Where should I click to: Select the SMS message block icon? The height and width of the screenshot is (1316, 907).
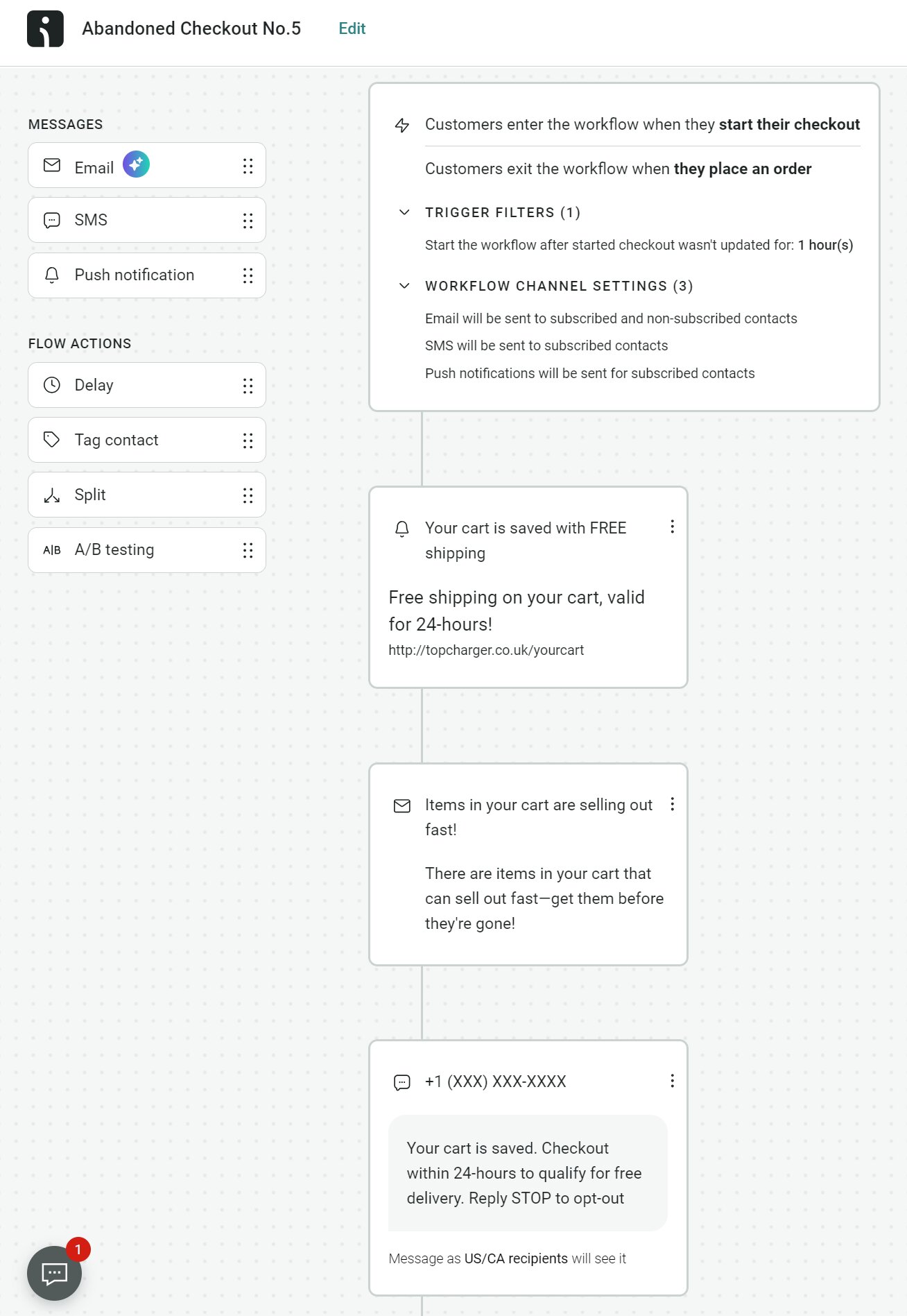pyautogui.click(x=52, y=220)
